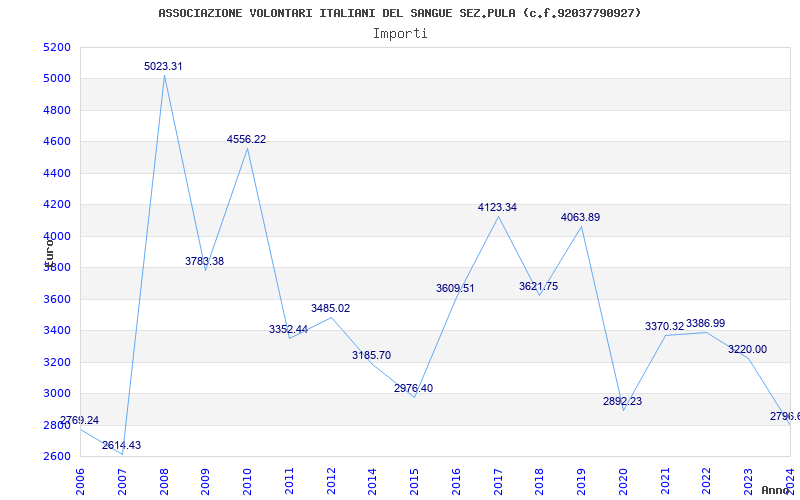Click x-axis year 2006
The height and width of the screenshot is (500, 800).
80,482
